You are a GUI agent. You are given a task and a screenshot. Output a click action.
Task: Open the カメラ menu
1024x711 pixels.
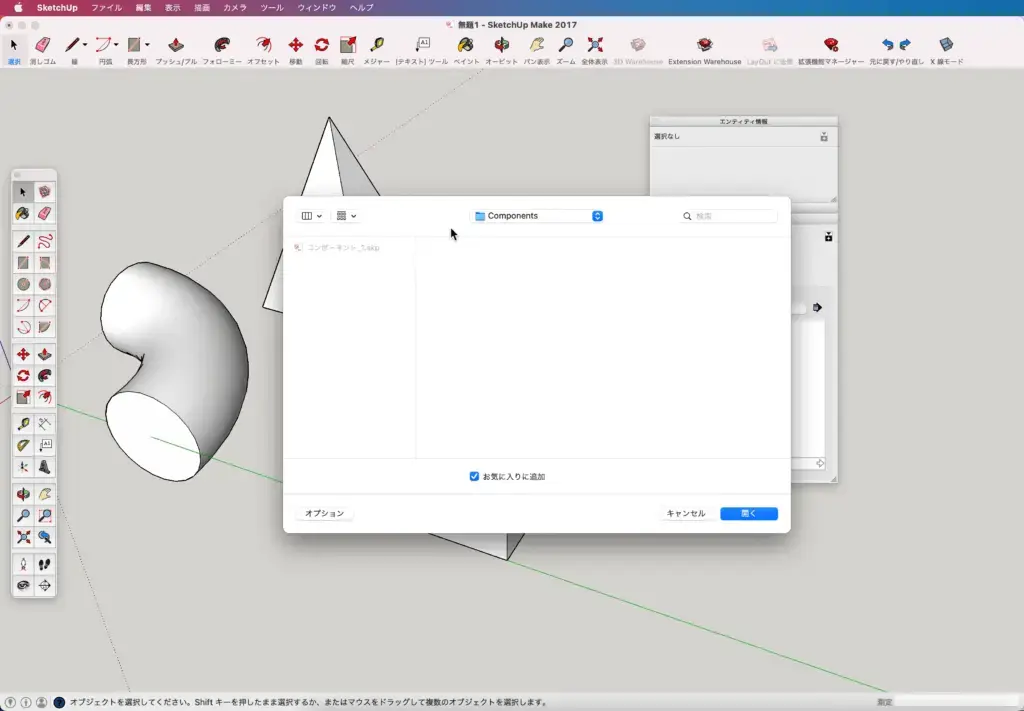(x=235, y=8)
